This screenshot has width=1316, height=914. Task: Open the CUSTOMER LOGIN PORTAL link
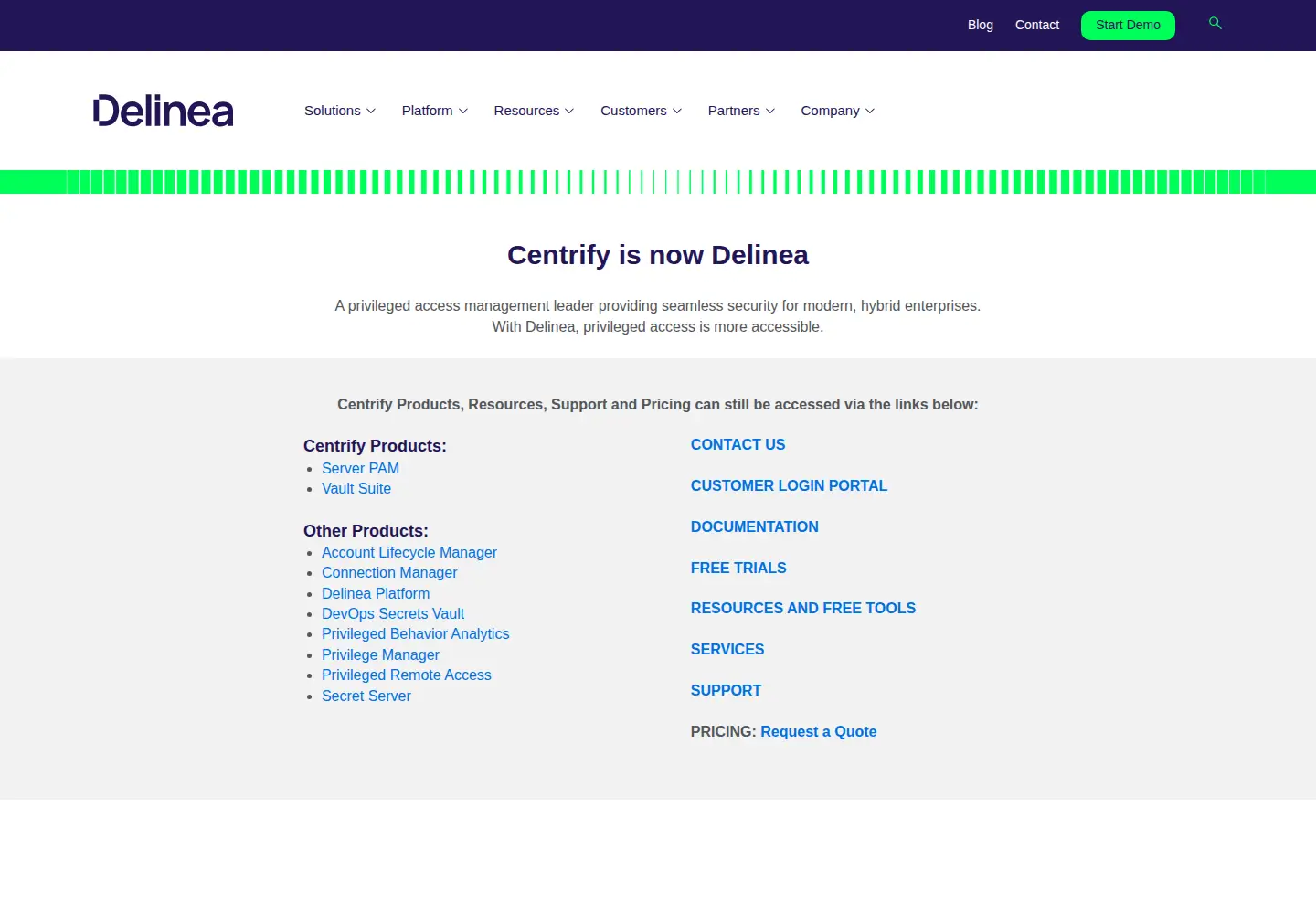[790, 486]
